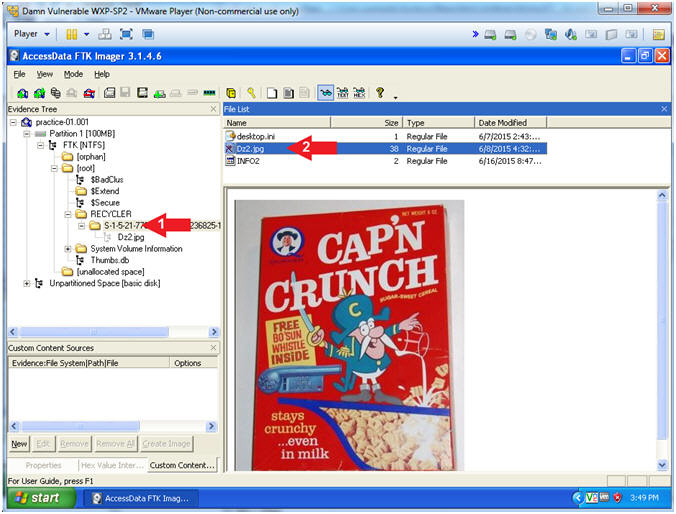
Task: Close the Custom Content Sources pane
Action: click(213, 348)
